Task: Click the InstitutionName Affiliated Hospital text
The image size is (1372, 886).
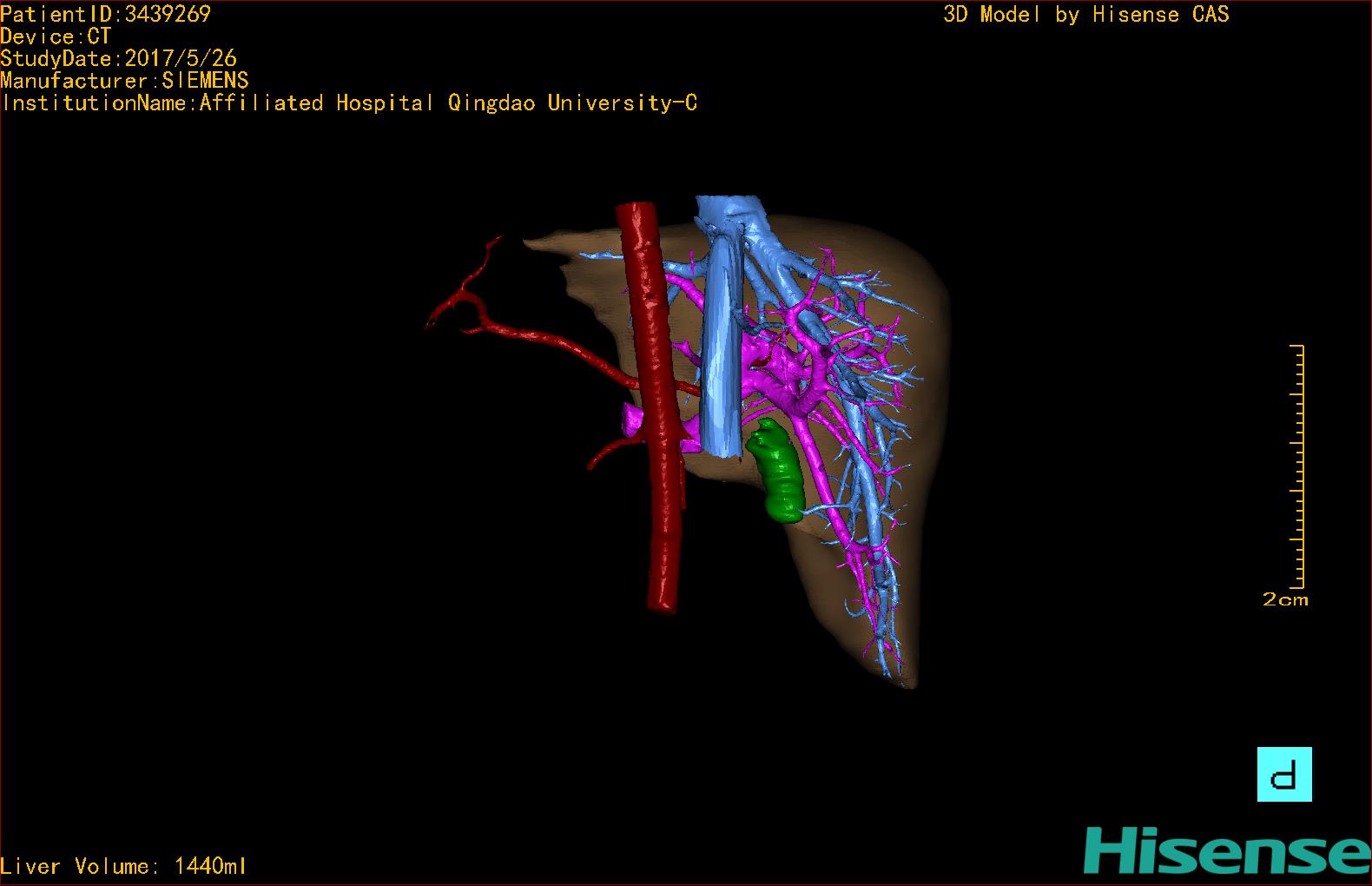Action: click(349, 103)
